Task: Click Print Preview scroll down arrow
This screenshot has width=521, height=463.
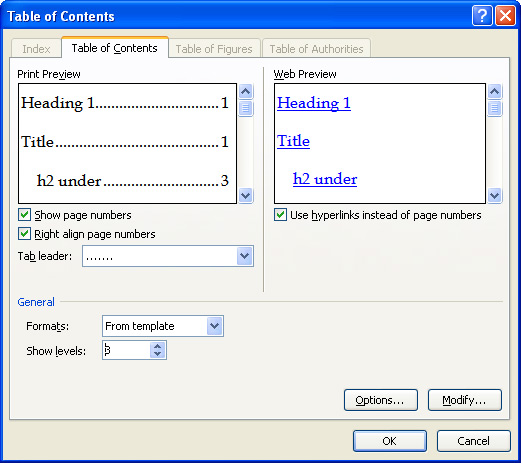Action: tap(246, 195)
